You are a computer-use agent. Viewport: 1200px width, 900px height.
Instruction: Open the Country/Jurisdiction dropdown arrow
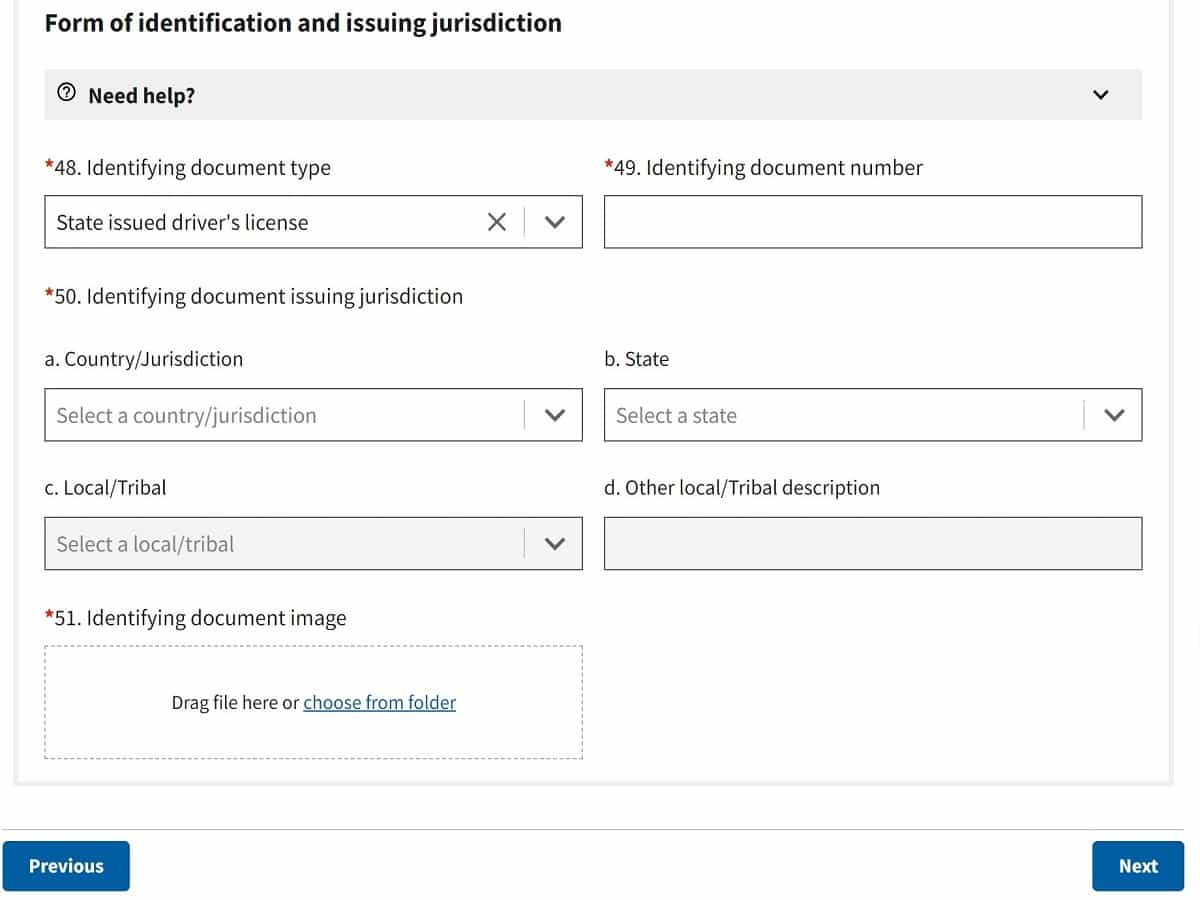tap(554, 415)
